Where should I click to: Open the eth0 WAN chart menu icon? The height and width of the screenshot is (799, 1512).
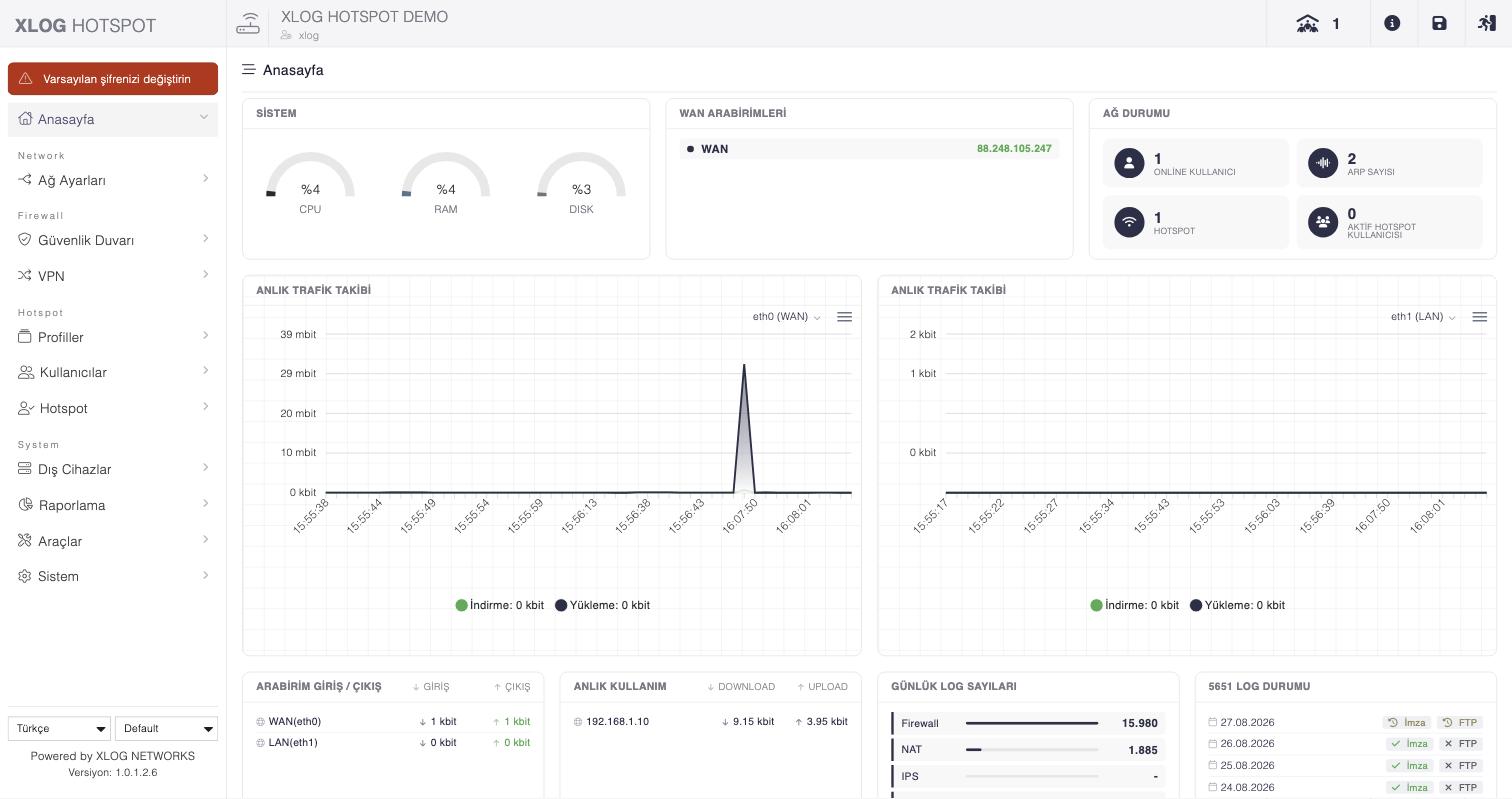844,317
